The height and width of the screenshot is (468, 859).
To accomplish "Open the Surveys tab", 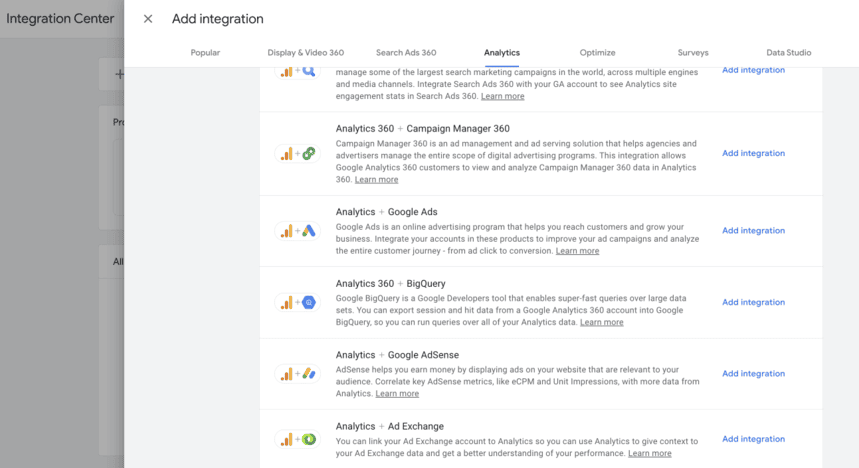I will [692, 53].
